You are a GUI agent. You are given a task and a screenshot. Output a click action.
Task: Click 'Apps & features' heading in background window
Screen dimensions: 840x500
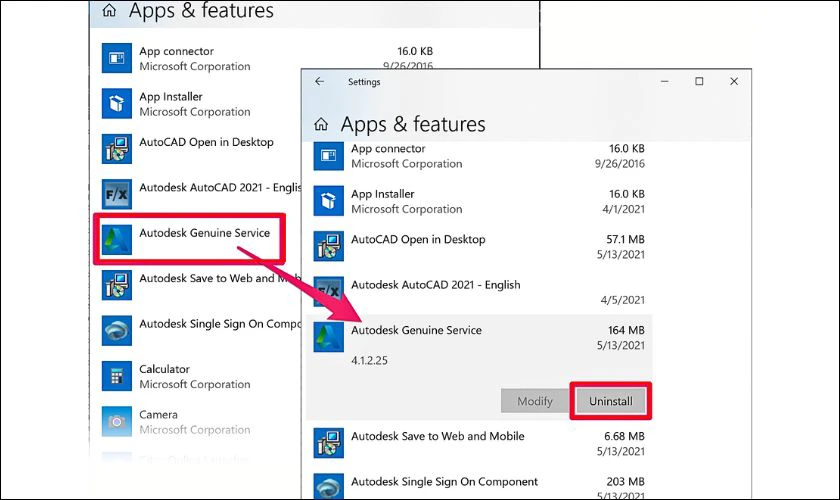coord(201,11)
